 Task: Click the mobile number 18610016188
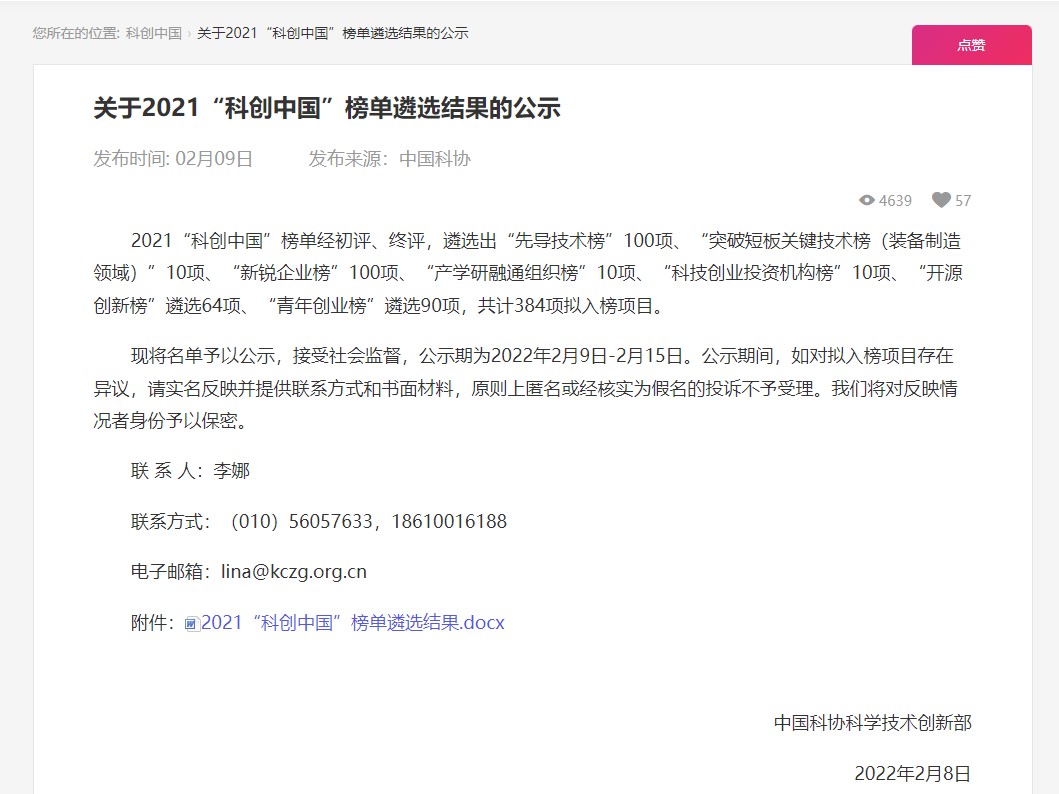pyautogui.click(x=449, y=521)
